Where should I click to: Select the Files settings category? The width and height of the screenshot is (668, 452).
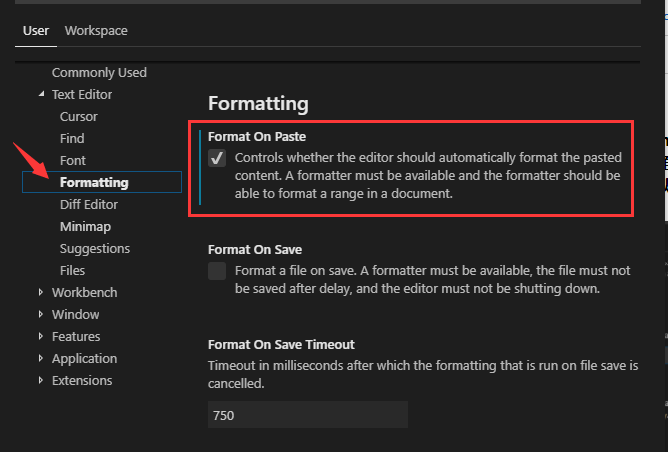(72, 270)
